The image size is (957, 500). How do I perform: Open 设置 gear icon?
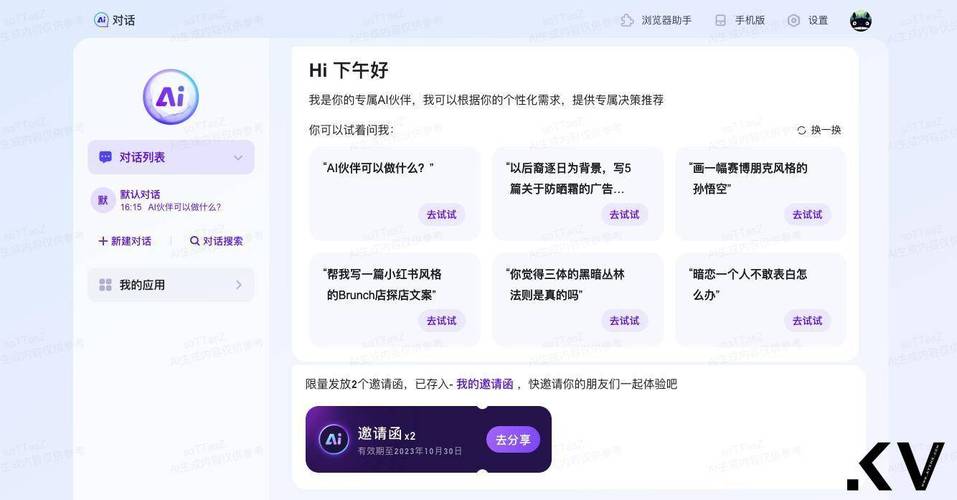tap(793, 21)
